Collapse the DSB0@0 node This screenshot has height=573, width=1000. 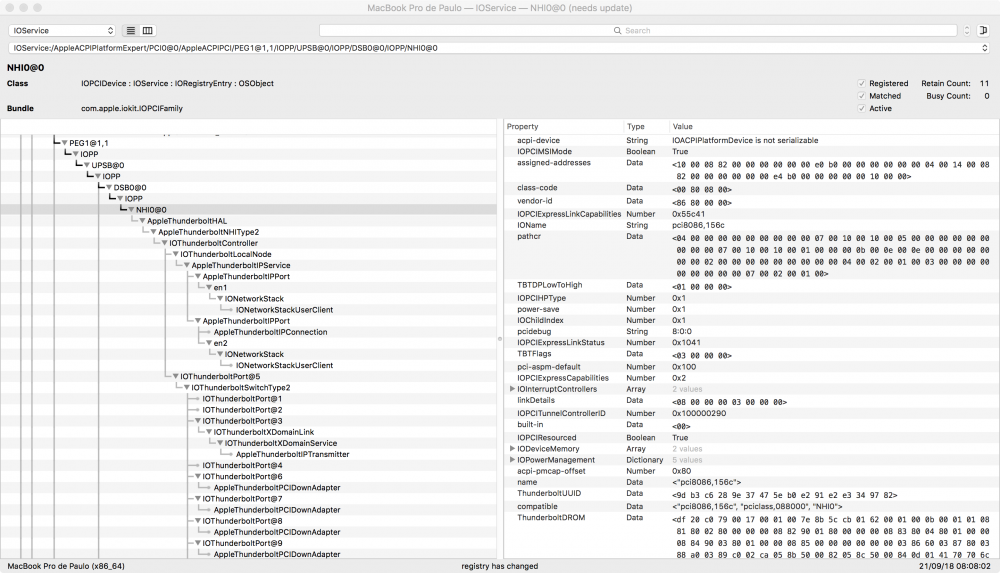[x=109, y=188]
